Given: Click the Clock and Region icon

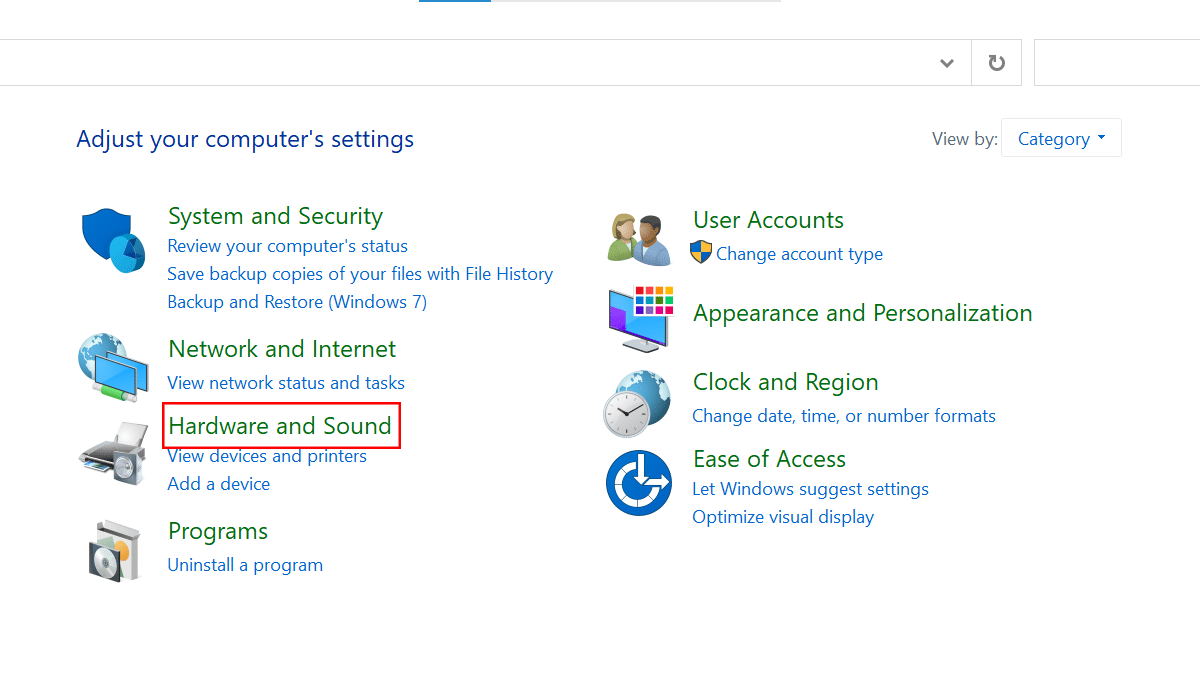Looking at the screenshot, I should (637, 403).
